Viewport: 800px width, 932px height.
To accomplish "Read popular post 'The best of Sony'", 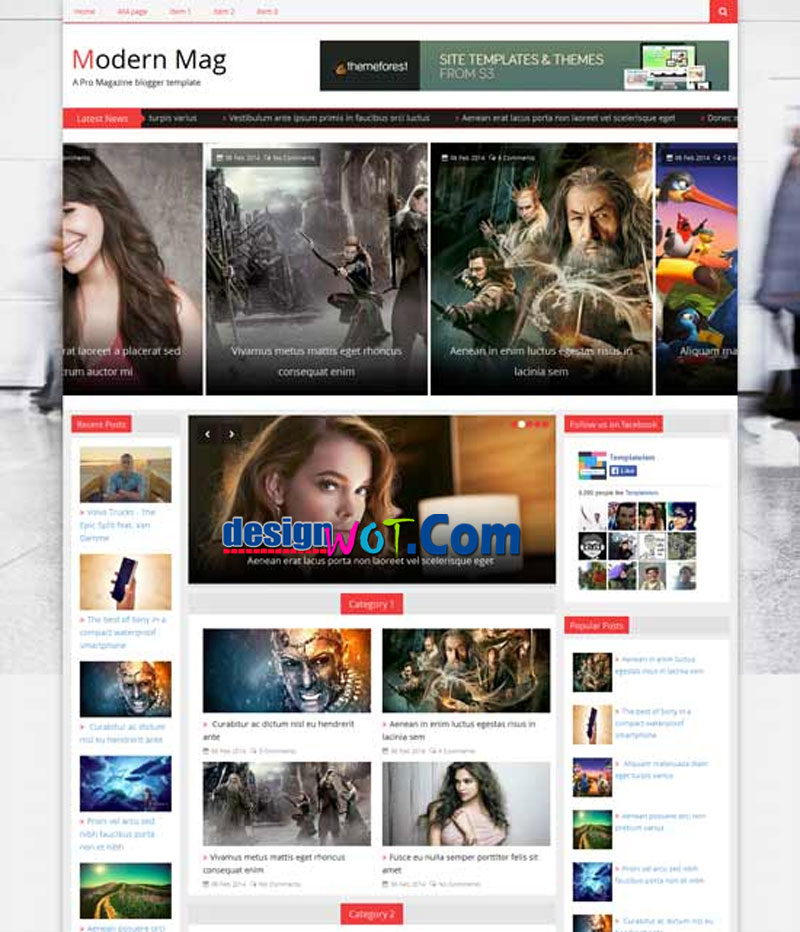I will click(x=653, y=723).
